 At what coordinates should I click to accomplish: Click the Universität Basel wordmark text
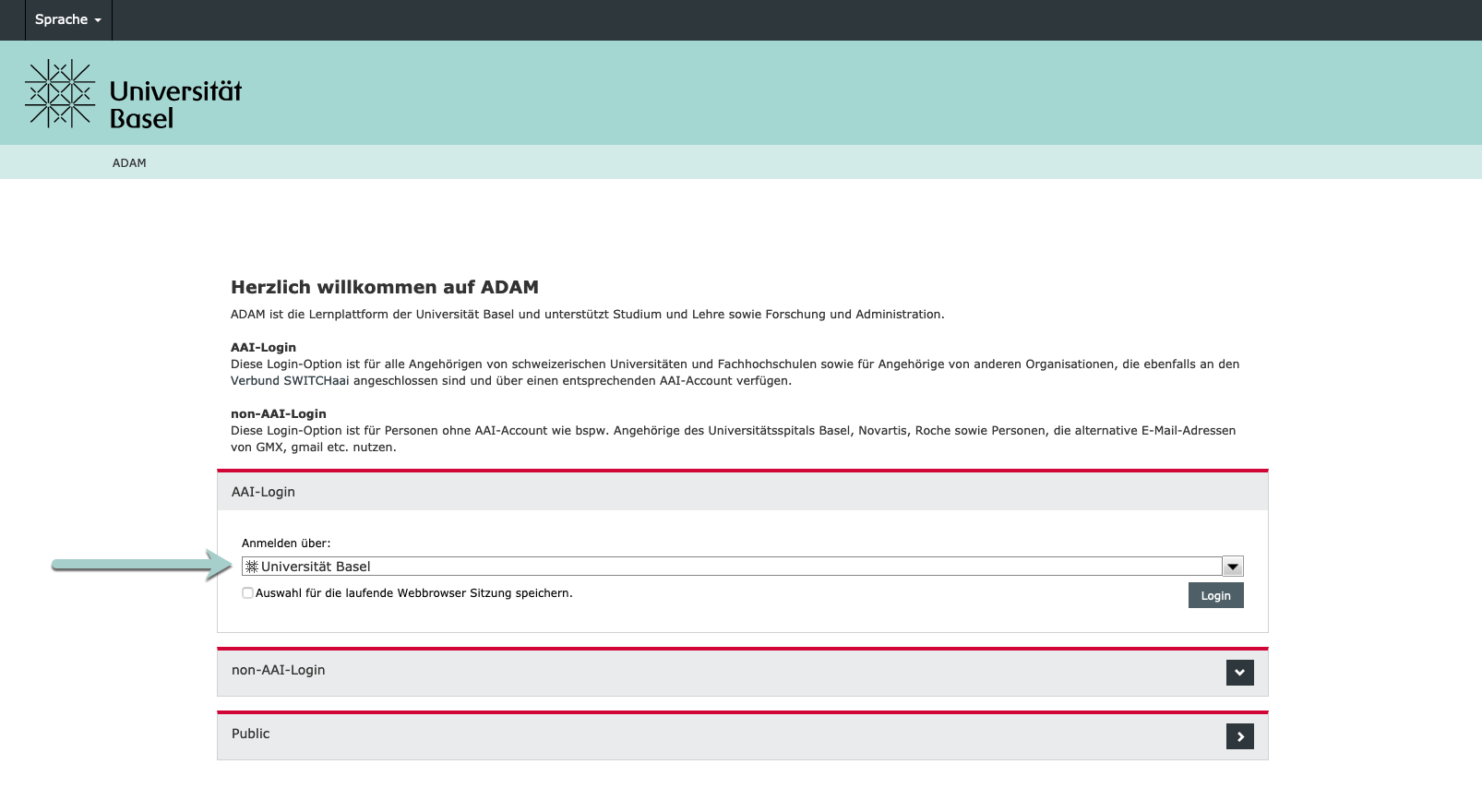[175, 104]
